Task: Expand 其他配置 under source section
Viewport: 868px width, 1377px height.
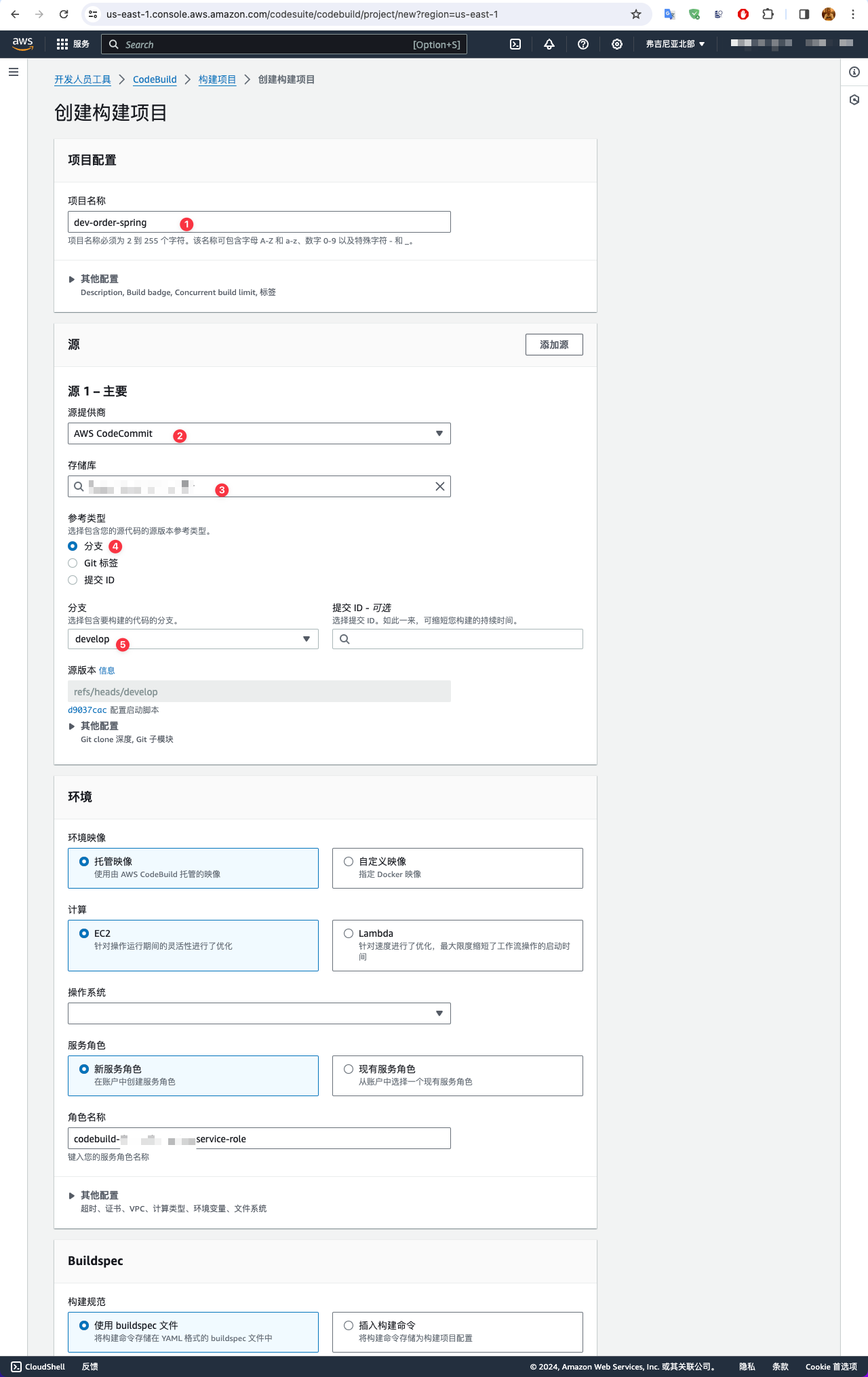Action: coord(99,726)
